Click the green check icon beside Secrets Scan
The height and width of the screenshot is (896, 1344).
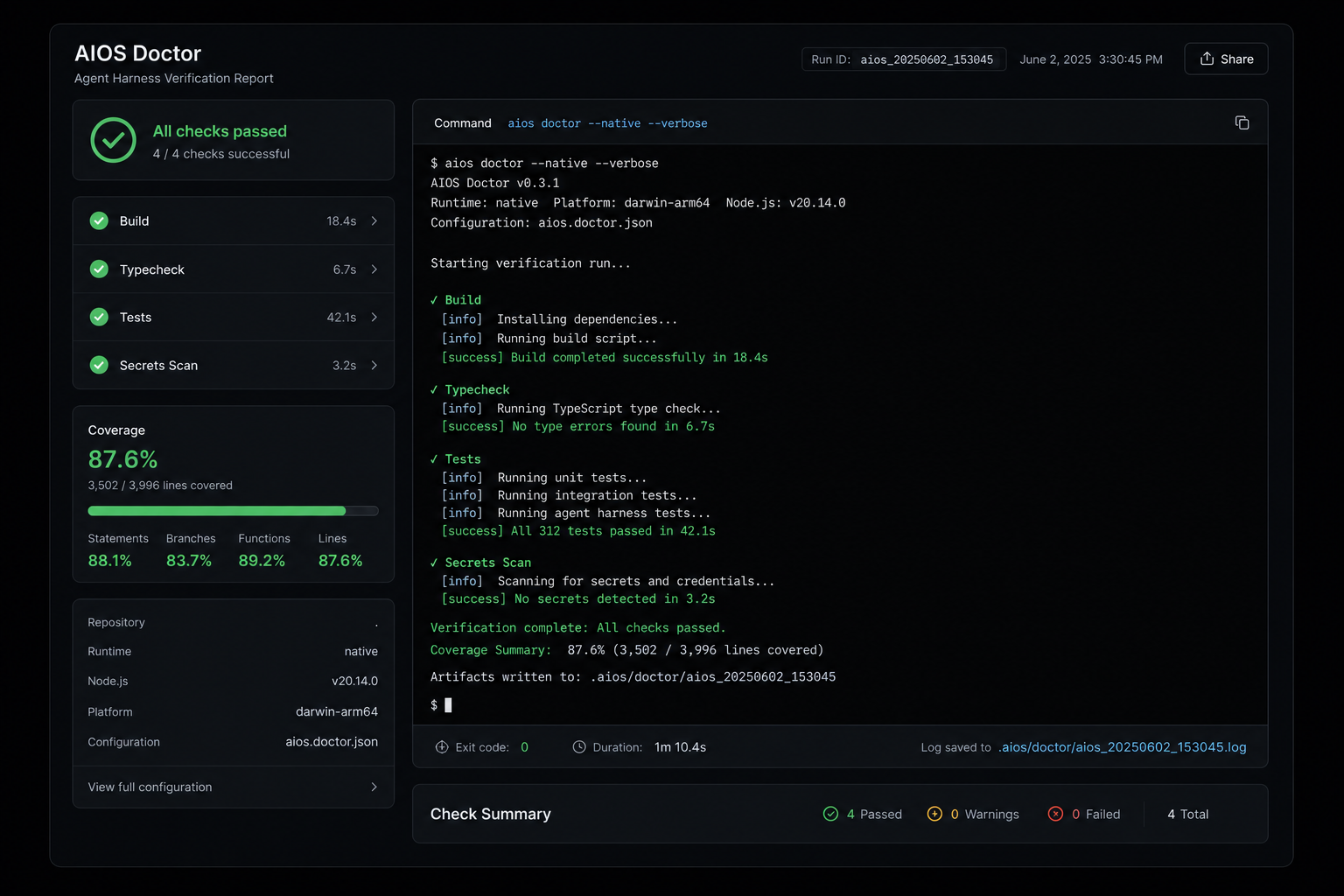(x=99, y=365)
